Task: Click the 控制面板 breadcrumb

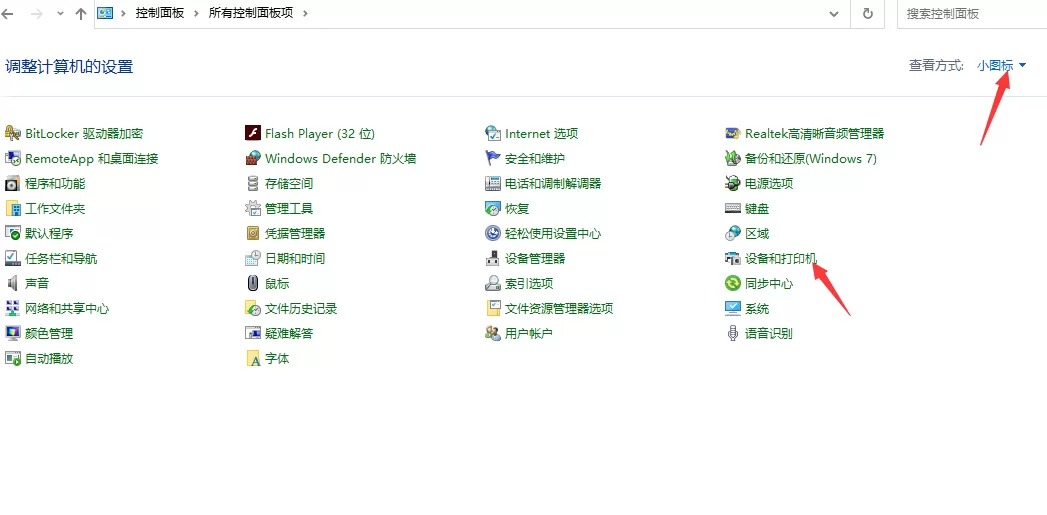Action: click(160, 13)
